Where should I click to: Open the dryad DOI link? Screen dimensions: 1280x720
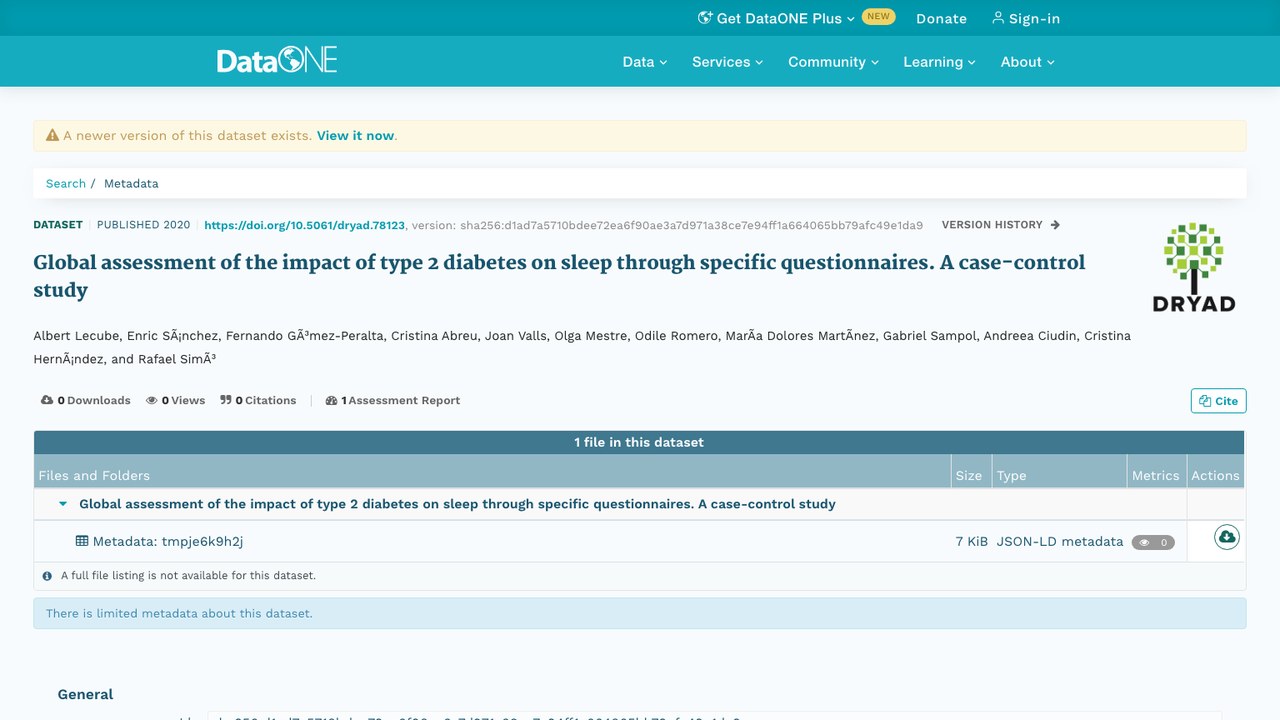point(304,225)
